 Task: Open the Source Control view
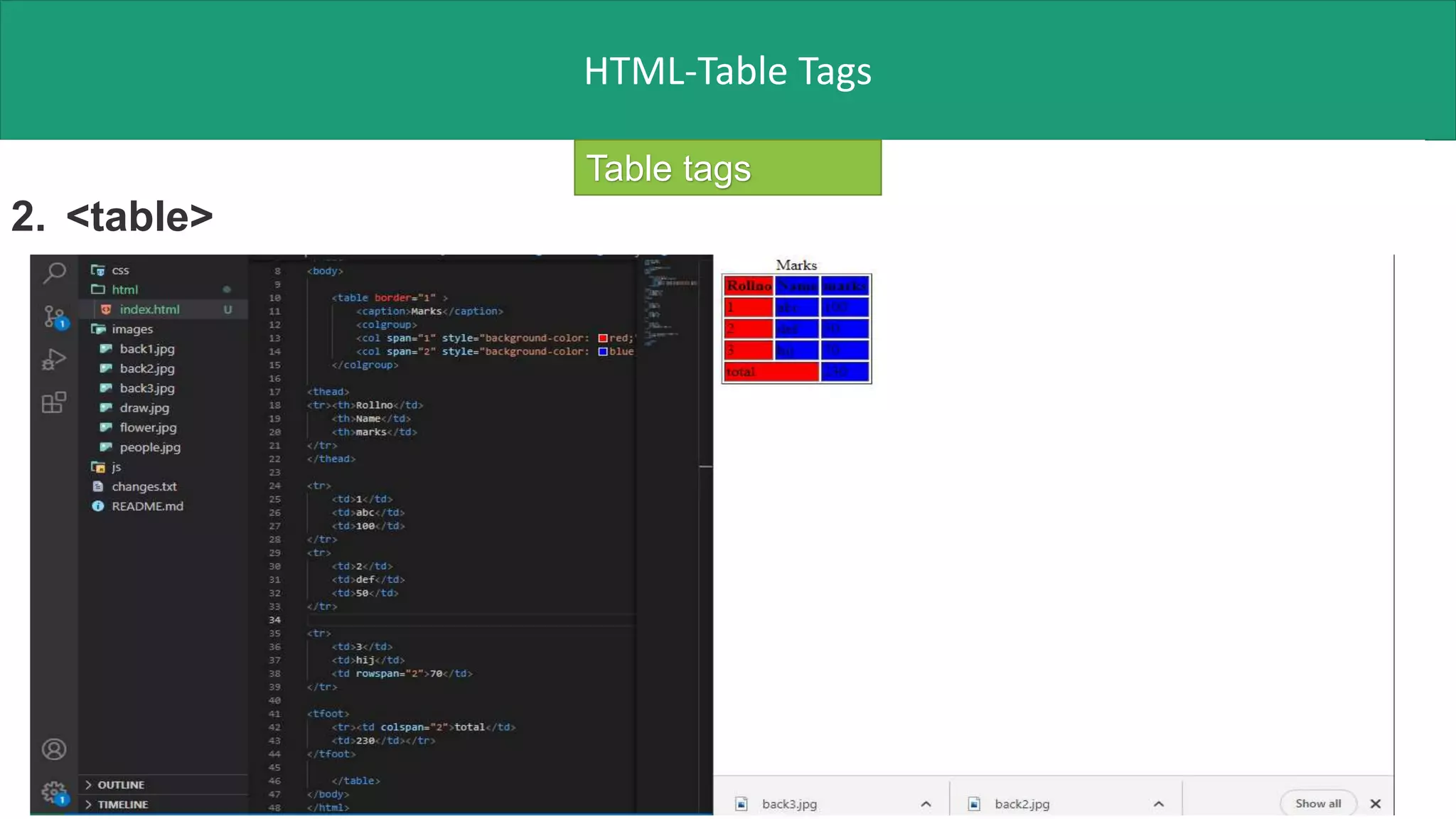click(55, 317)
